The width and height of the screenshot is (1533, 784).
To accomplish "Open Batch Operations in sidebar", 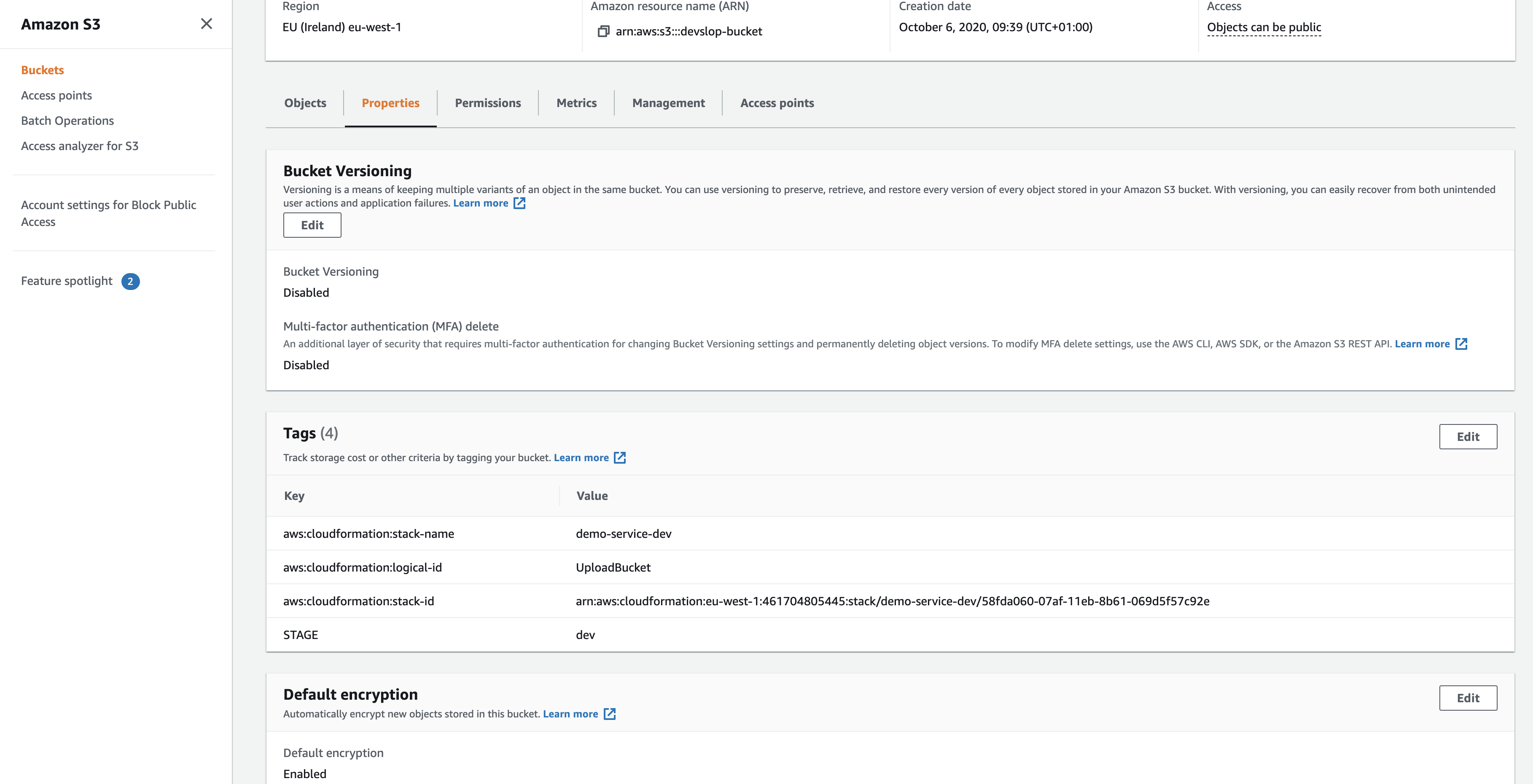I will tap(67, 121).
